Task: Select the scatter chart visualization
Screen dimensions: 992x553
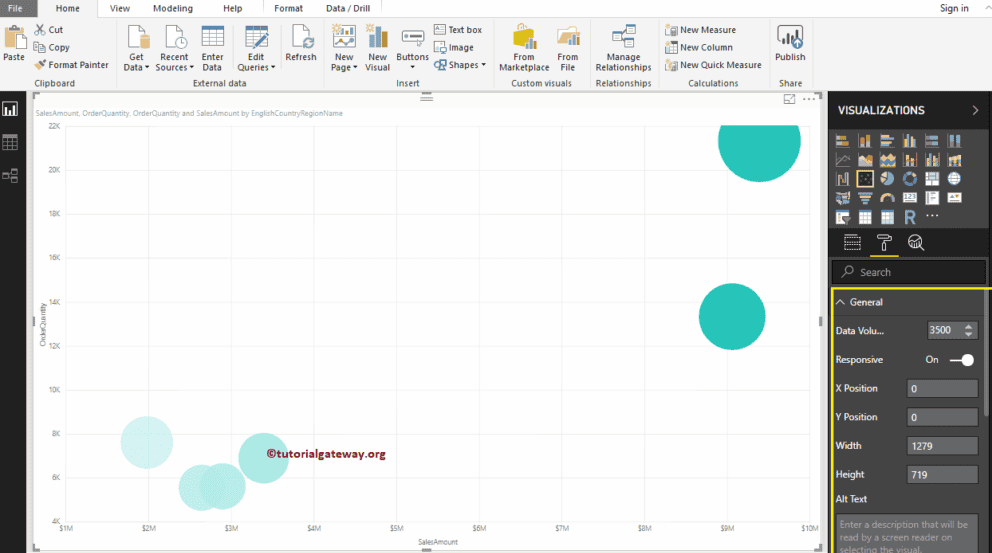Action: point(865,179)
